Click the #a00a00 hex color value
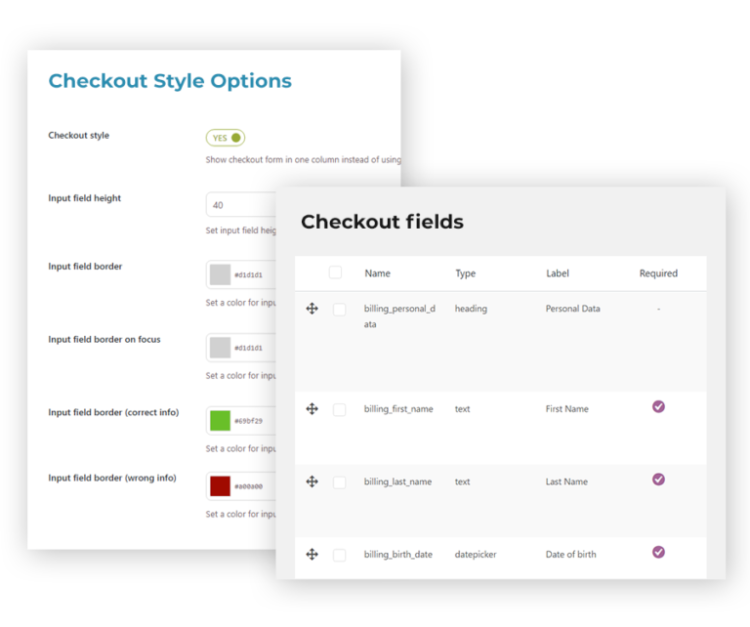This screenshot has height=627, width=750. pos(249,487)
